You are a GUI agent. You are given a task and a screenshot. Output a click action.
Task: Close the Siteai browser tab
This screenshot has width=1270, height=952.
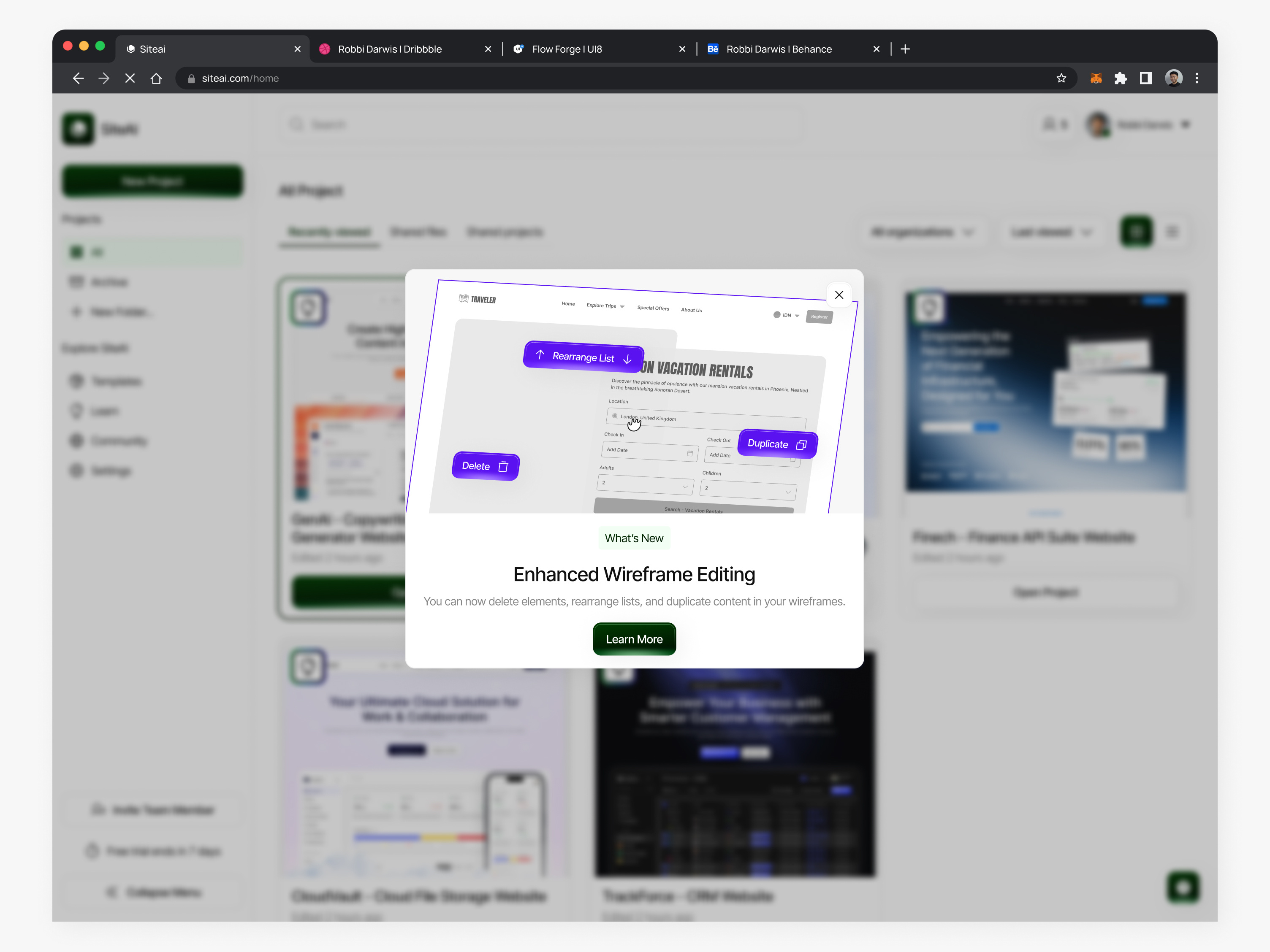(x=297, y=49)
